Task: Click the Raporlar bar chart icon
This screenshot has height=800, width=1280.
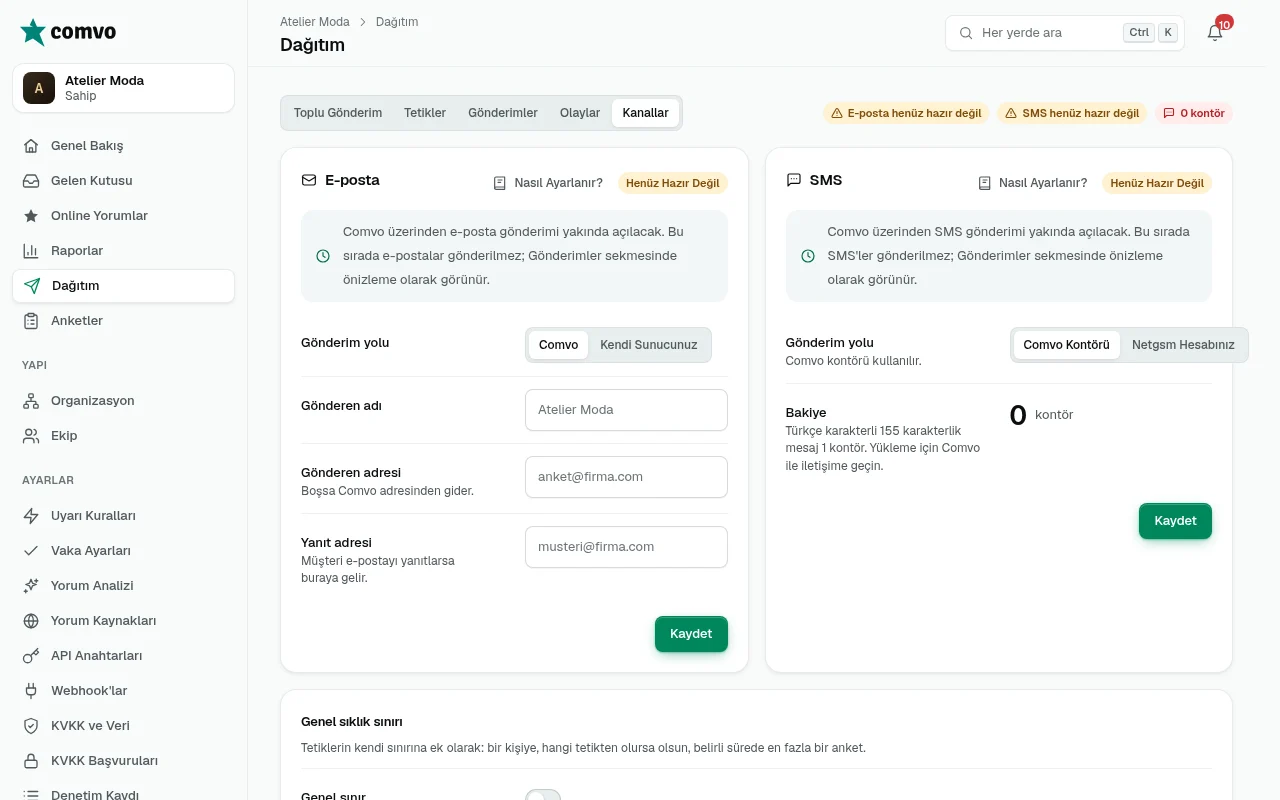Action: click(31, 251)
